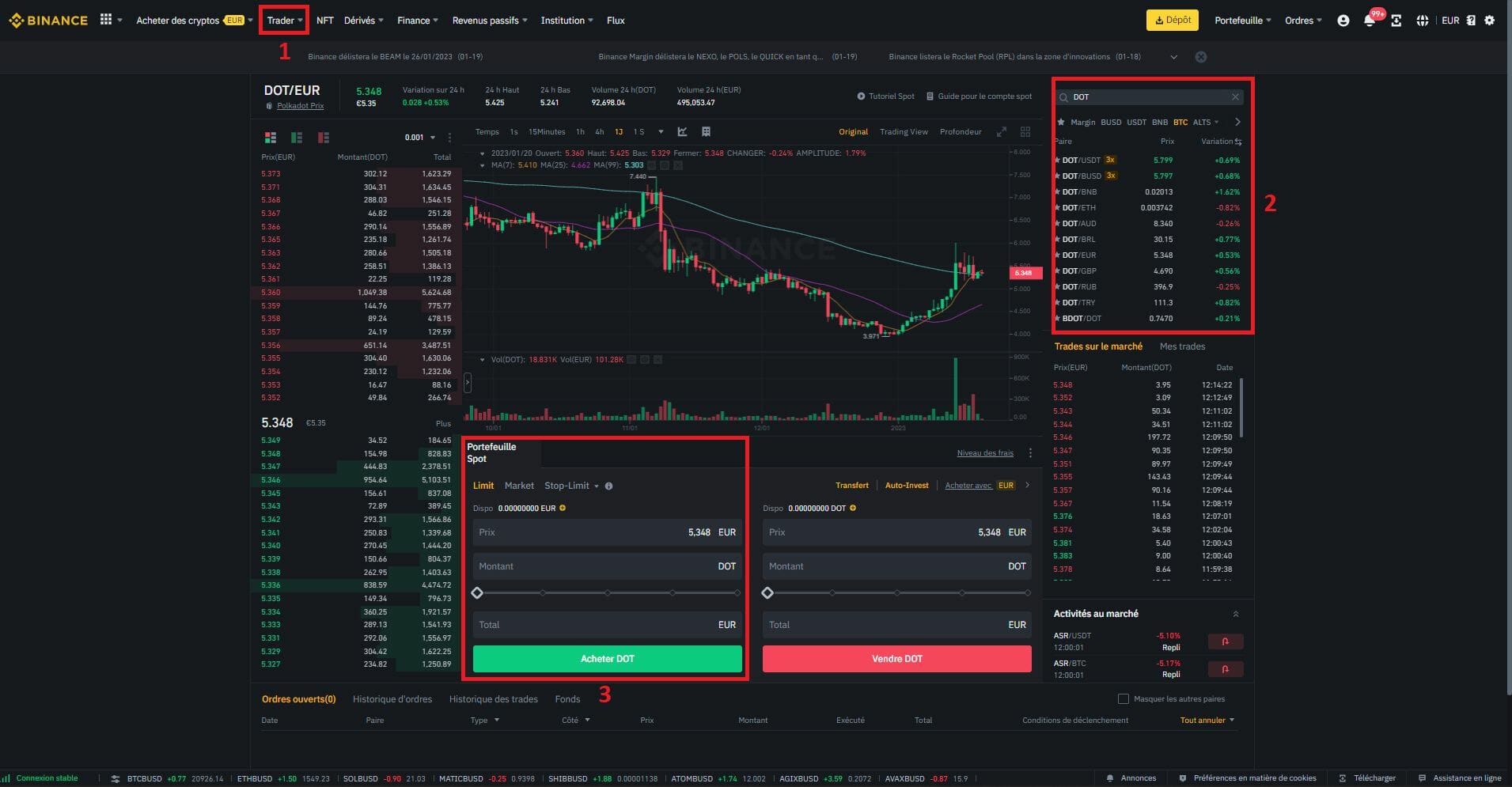Open more time intervals dropdown arrow
Viewport: 1512px width, 787px height.
[x=661, y=132]
